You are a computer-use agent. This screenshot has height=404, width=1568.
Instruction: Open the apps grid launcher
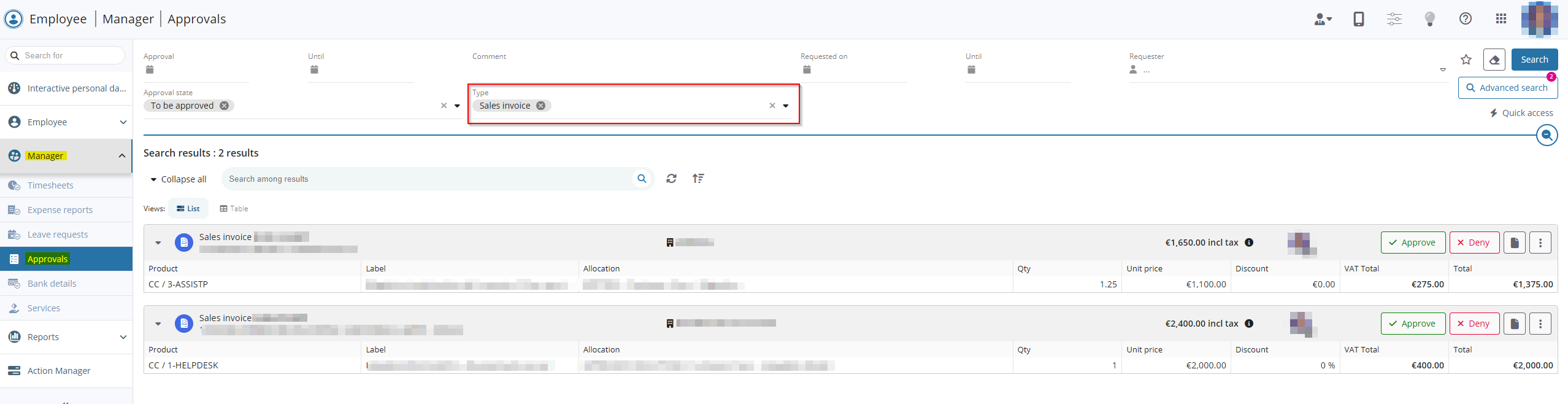[1501, 19]
